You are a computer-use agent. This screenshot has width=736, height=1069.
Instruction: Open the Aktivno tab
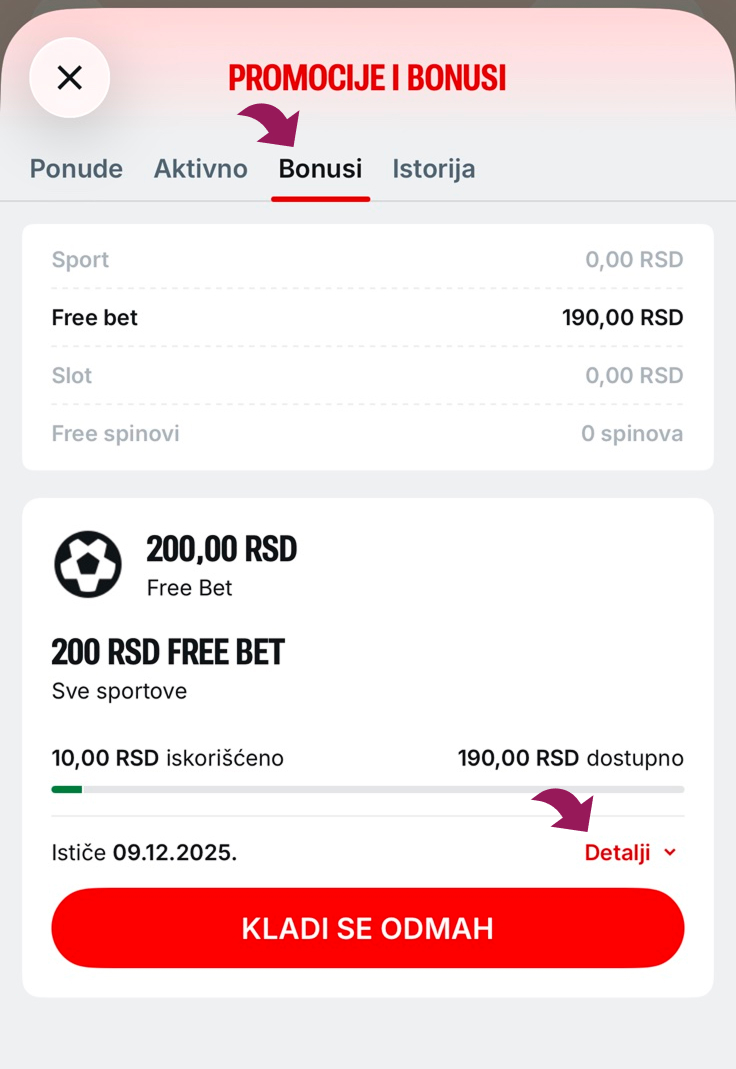pyautogui.click(x=200, y=168)
